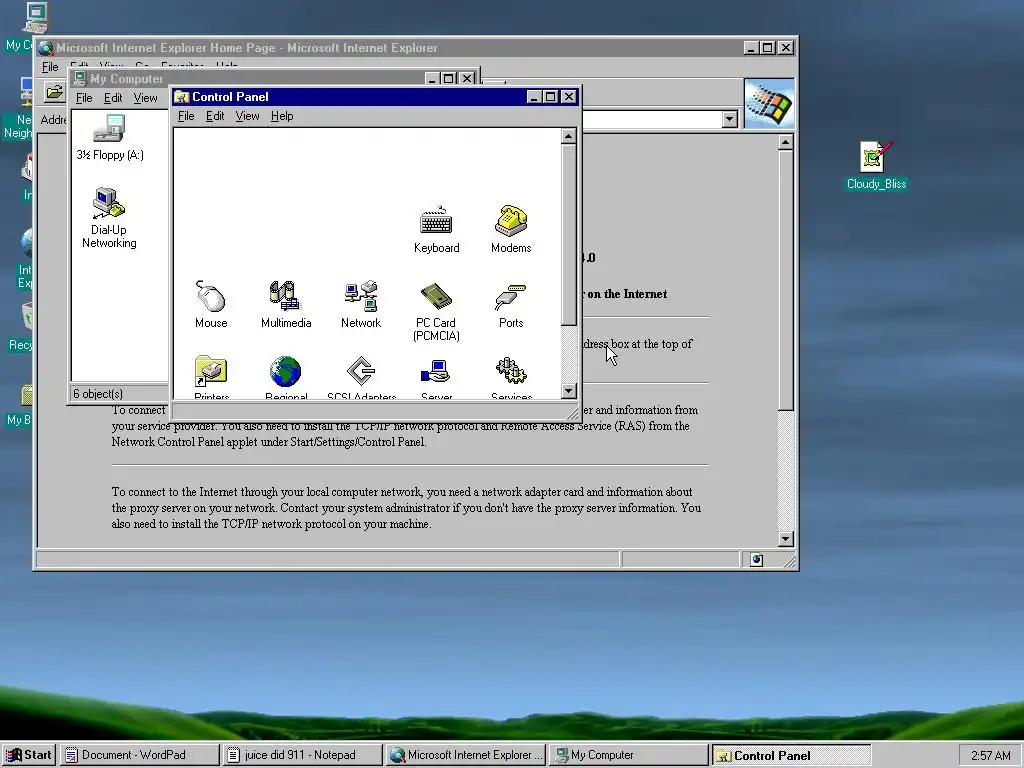Click the "6 object(s)" status bar text
1024x768 pixels.
[98, 394]
